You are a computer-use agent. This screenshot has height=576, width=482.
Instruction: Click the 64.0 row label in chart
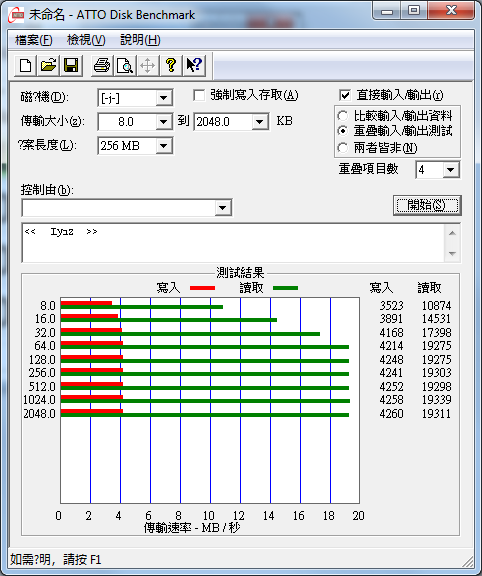coord(45,346)
